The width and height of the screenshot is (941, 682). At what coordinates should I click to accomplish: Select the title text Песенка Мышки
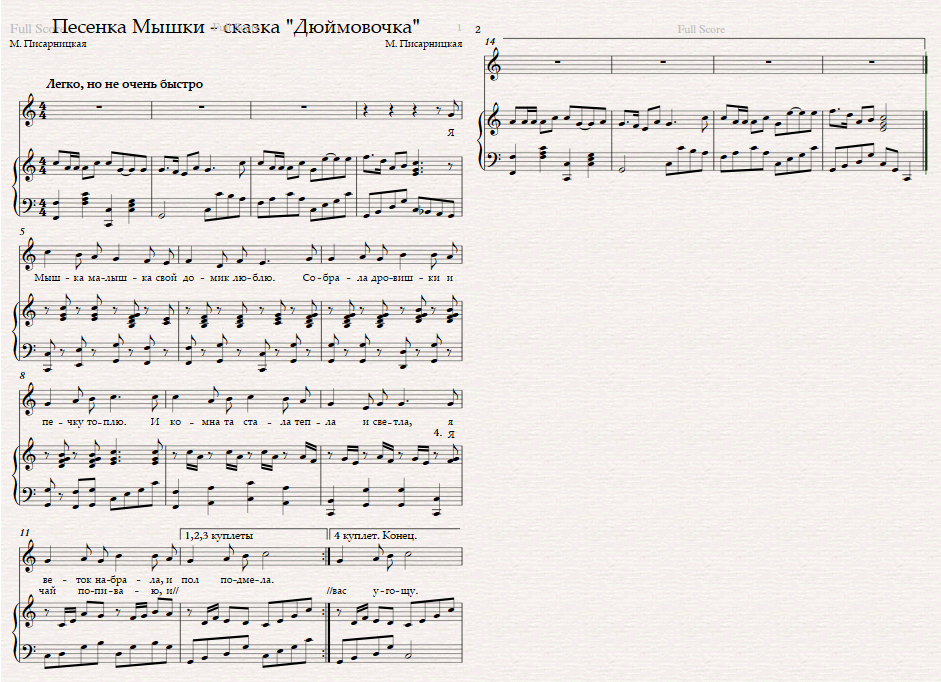click(128, 26)
